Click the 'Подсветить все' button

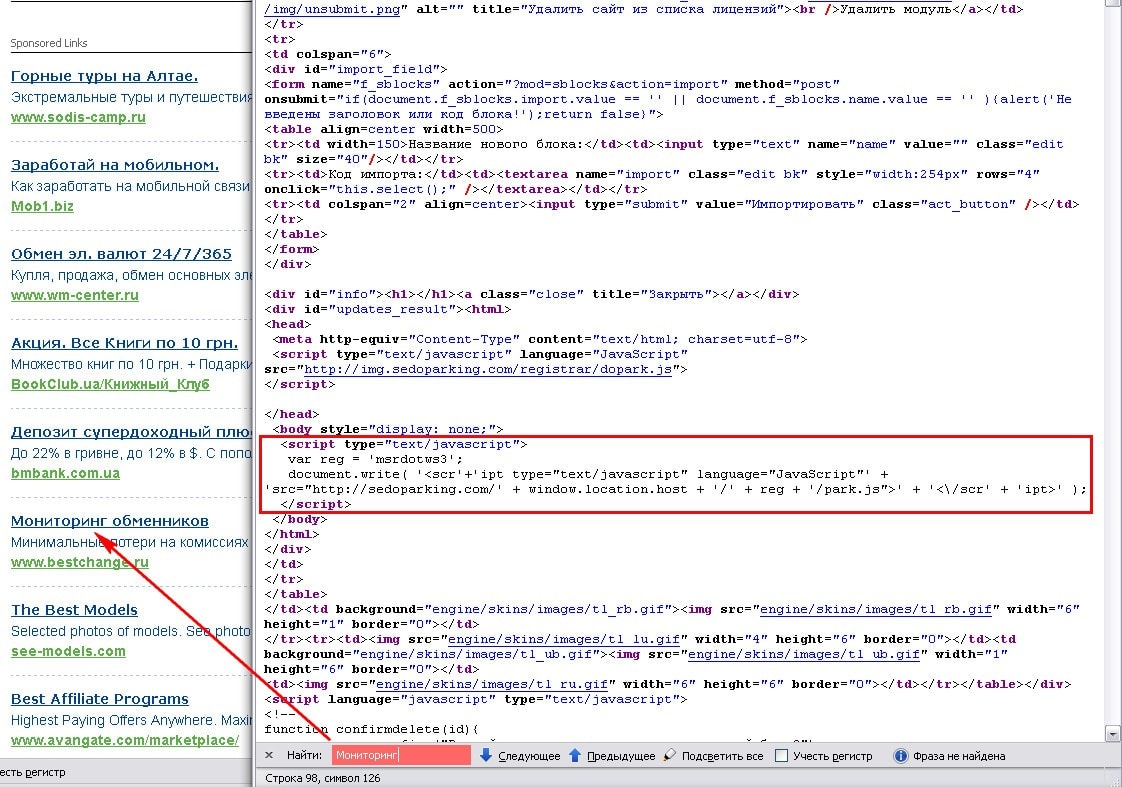pyautogui.click(x=722, y=756)
